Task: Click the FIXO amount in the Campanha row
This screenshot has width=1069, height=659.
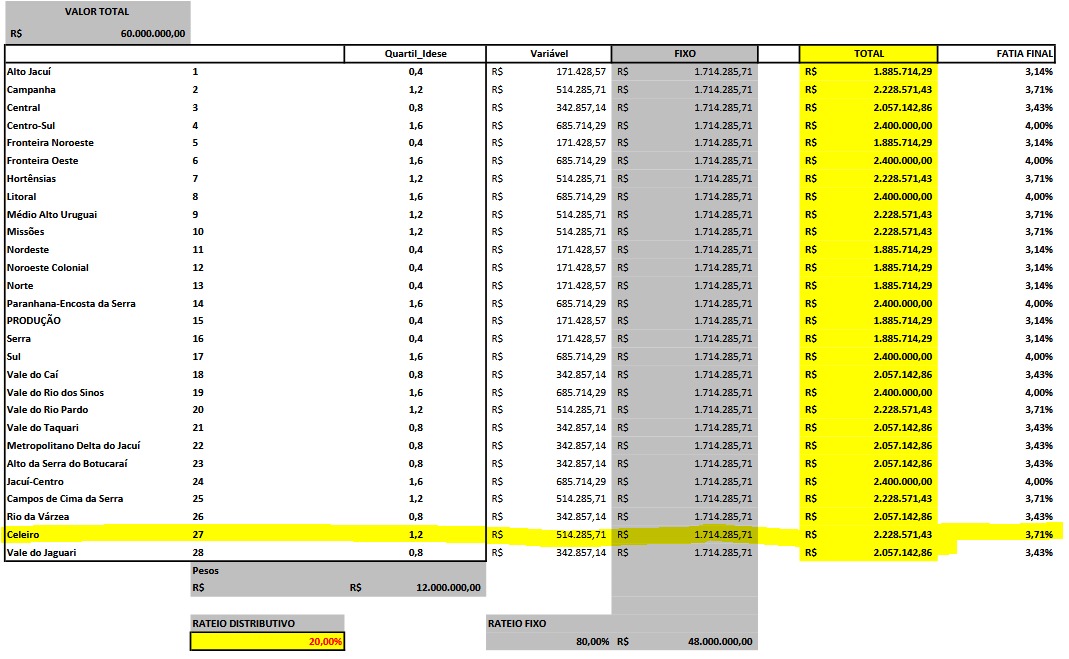Action: 723,90
